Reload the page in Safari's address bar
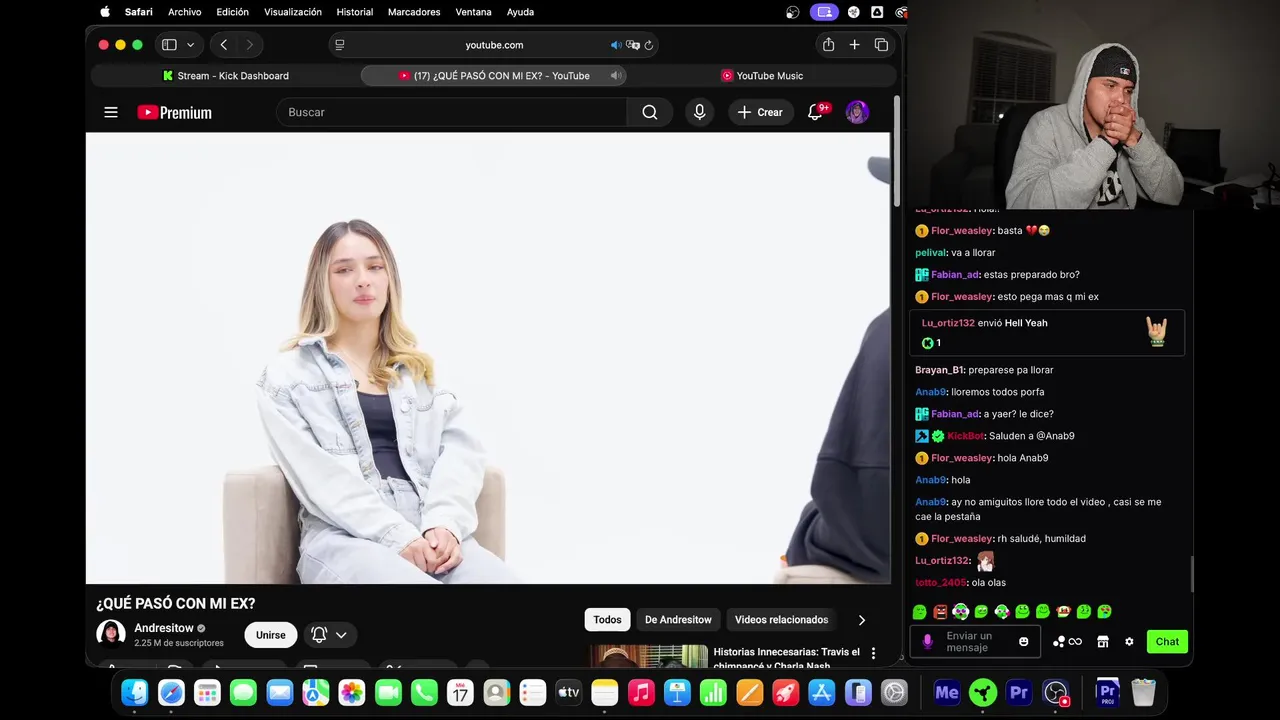Screen dimensions: 1280x720 coord(649,45)
